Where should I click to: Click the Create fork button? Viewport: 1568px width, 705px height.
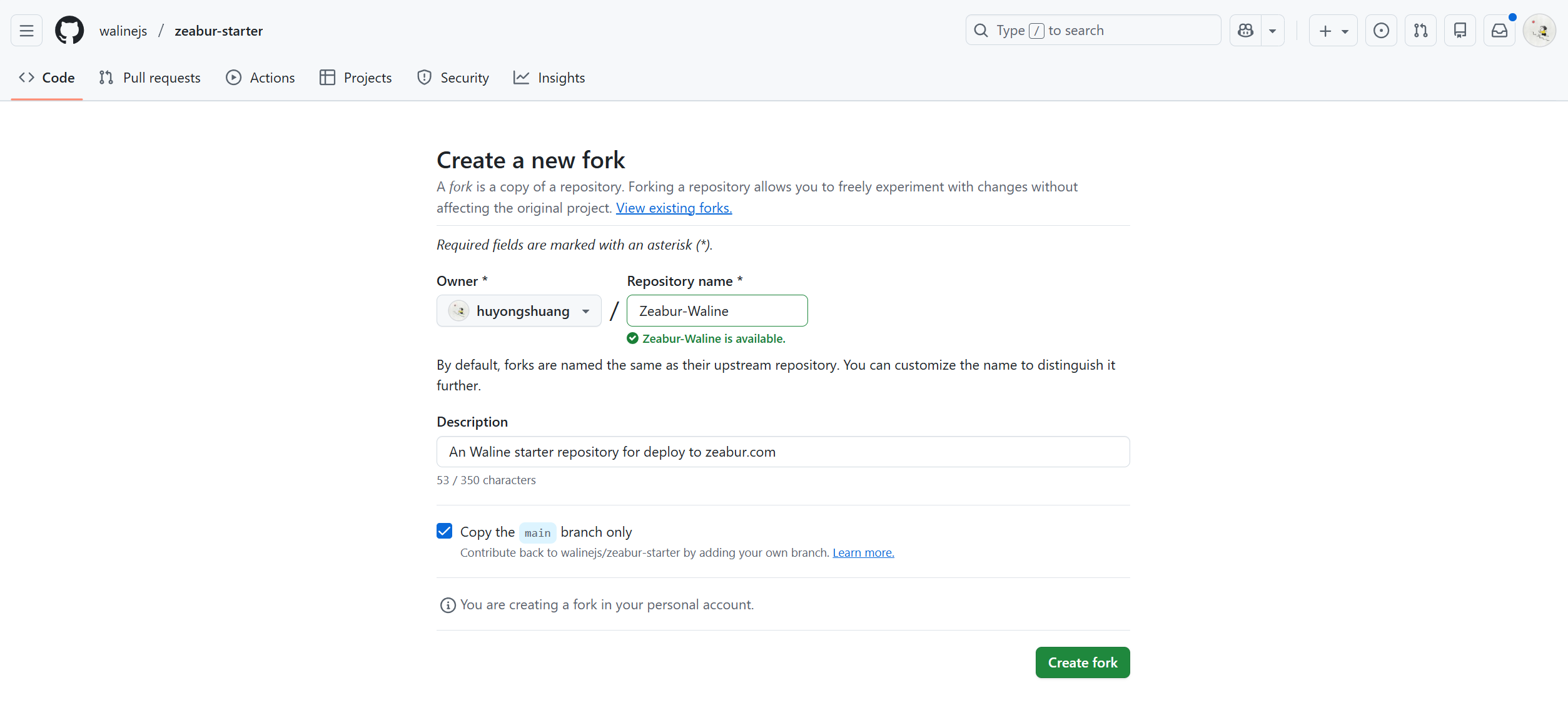tap(1082, 662)
